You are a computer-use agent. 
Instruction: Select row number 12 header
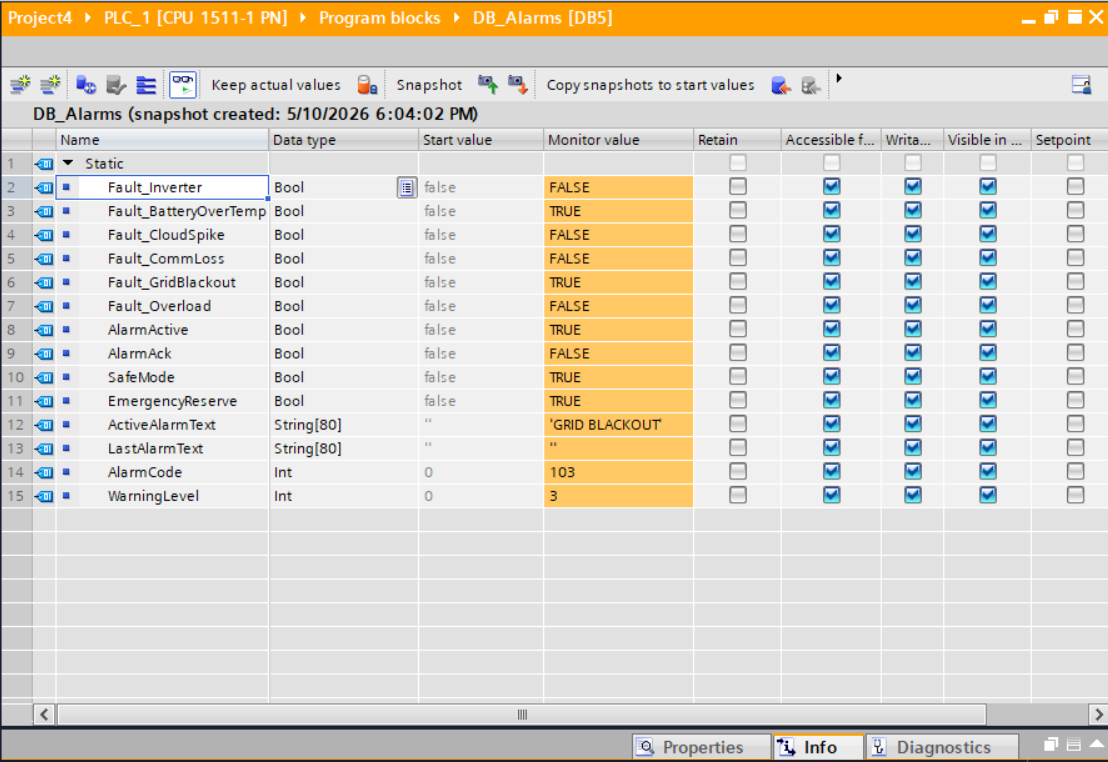click(x=16, y=425)
